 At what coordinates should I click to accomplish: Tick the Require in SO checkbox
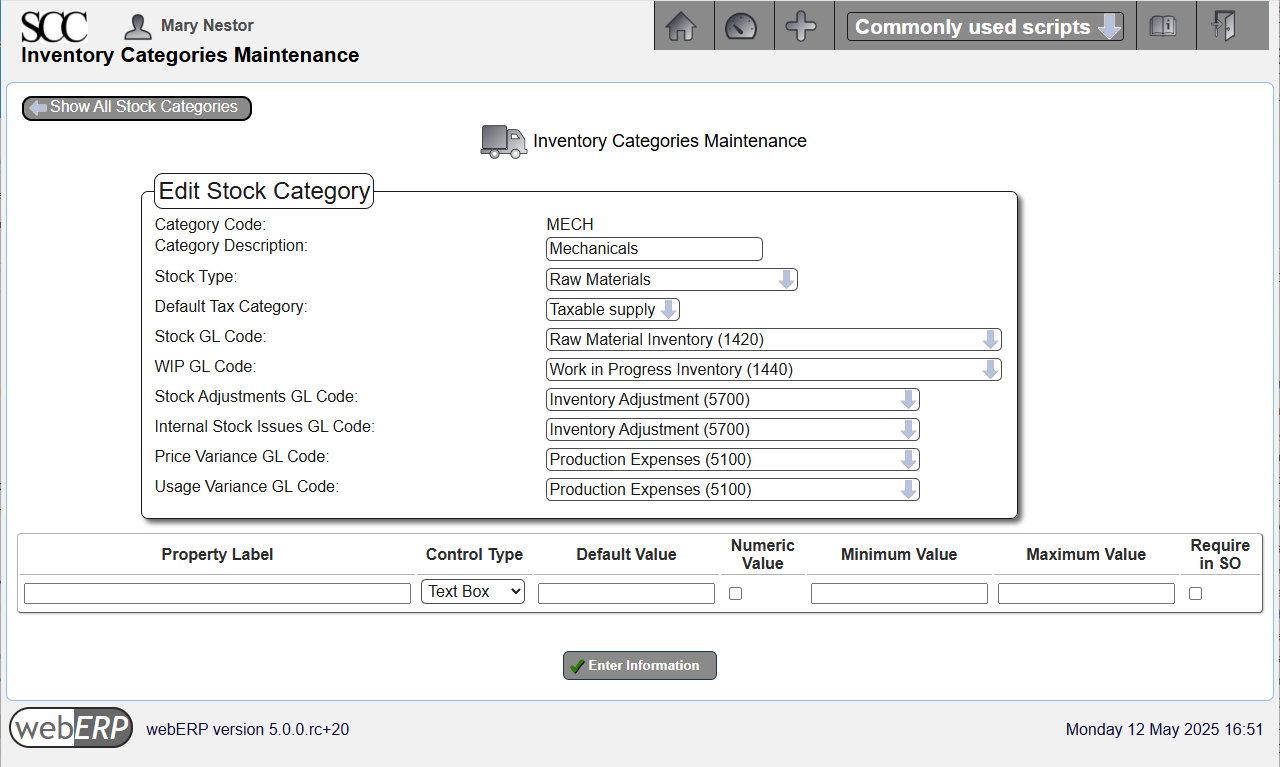(1195, 594)
